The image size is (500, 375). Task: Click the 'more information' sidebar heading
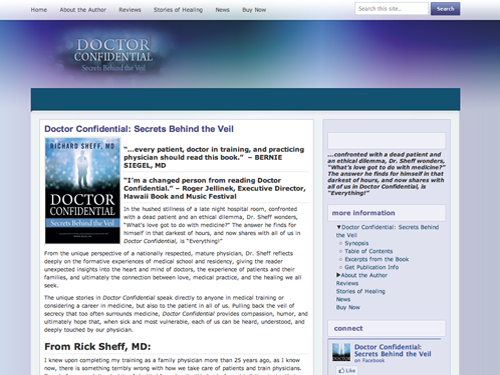363,213
